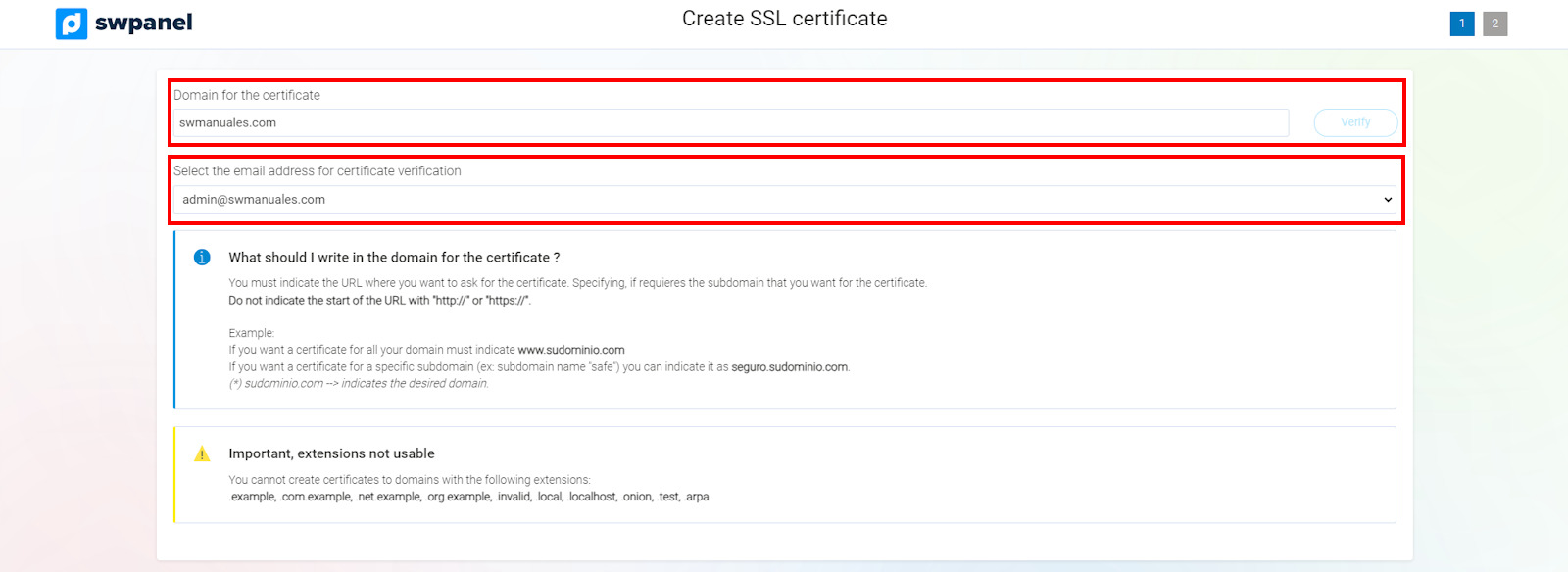Click the seguro.sudominio.com example text

click(x=789, y=367)
